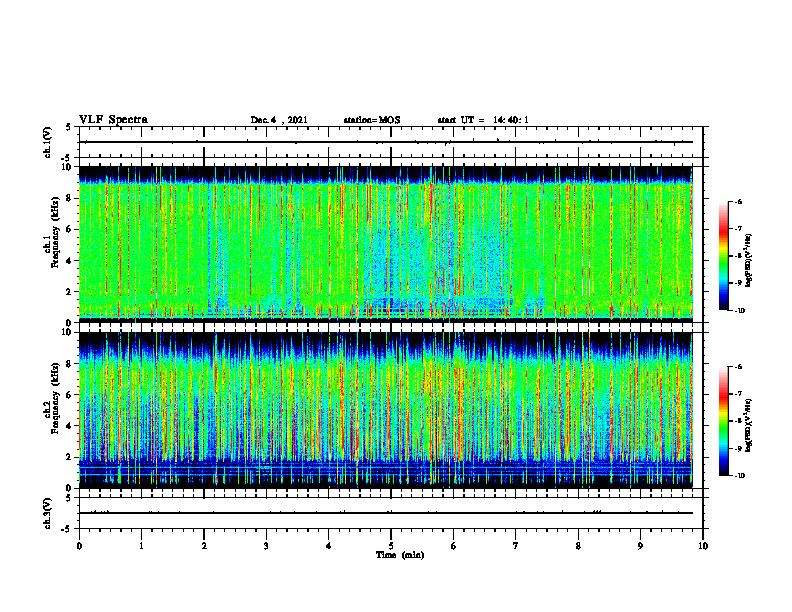Viewport: 792px width, 612px height.
Task: Click the "10" minute tick on time axis
Action: click(x=703, y=546)
